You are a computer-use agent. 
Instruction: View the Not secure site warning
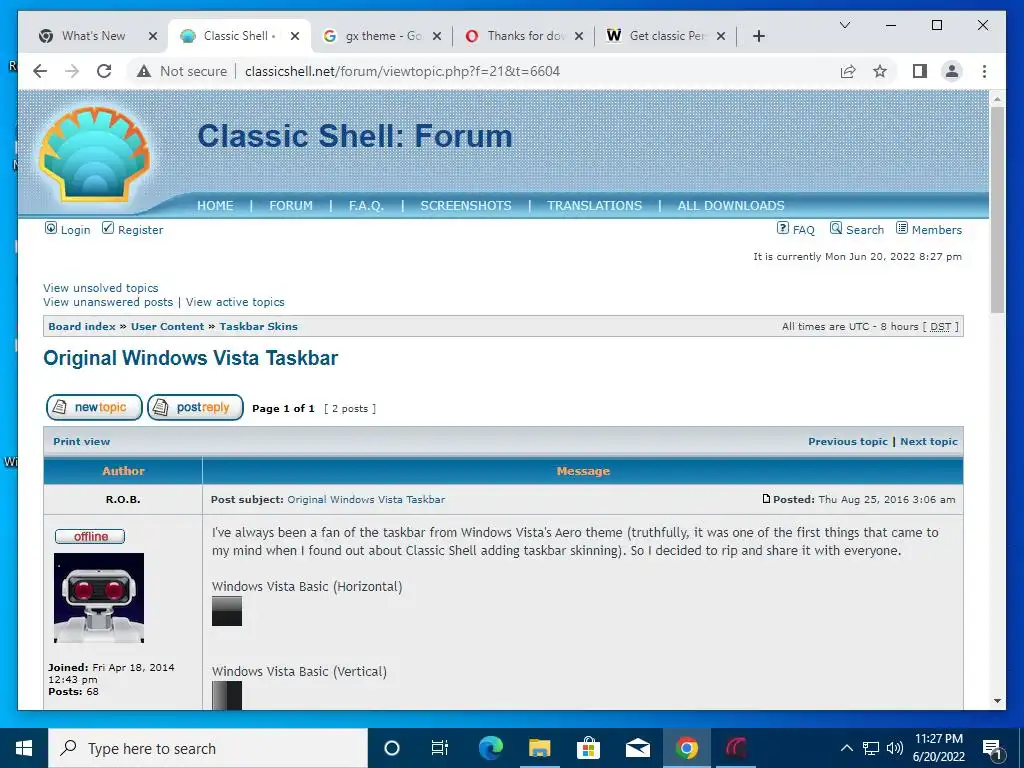[182, 71]
